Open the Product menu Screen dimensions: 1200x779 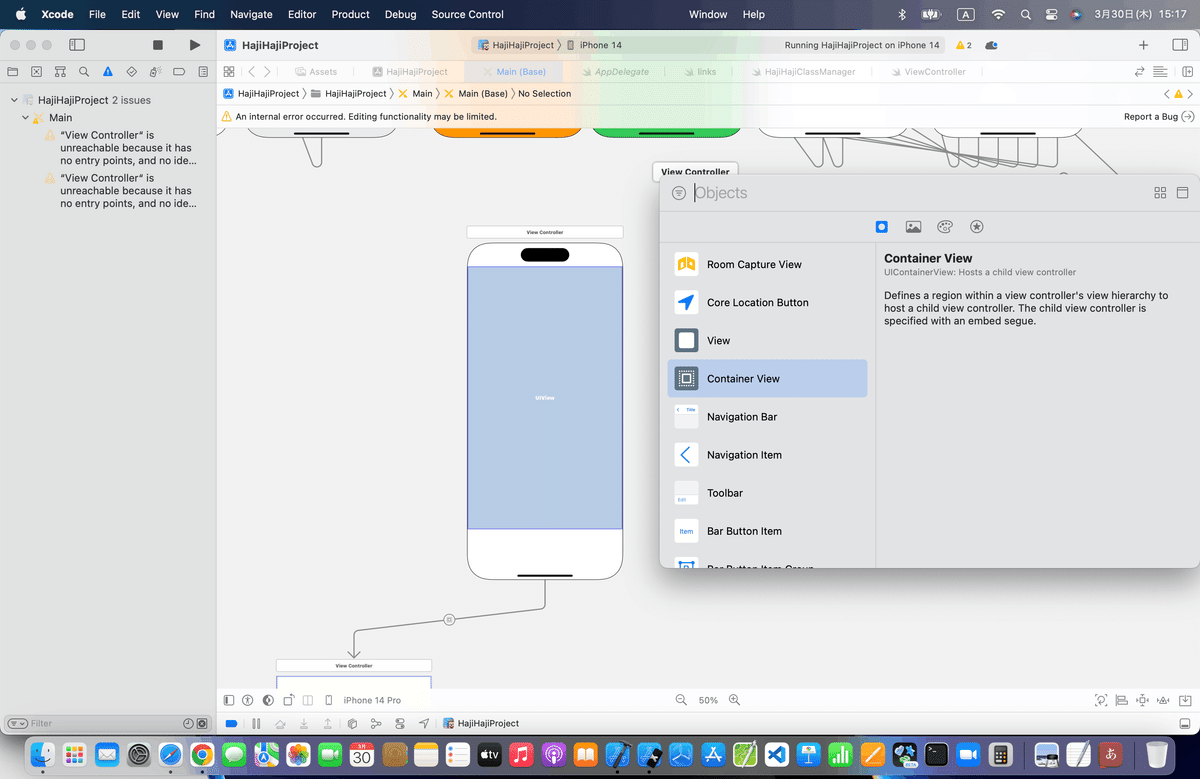pyautogui.click(x=350, y=14)
